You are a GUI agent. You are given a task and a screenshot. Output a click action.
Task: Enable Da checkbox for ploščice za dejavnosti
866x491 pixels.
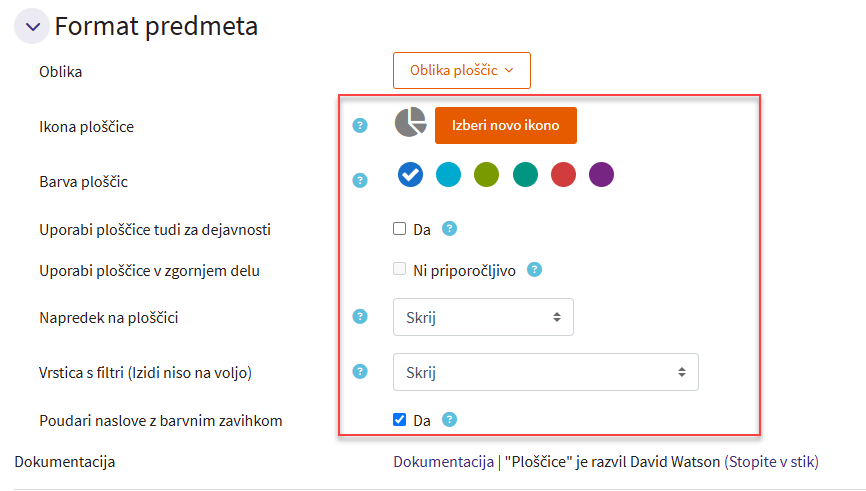click(400, 229)
